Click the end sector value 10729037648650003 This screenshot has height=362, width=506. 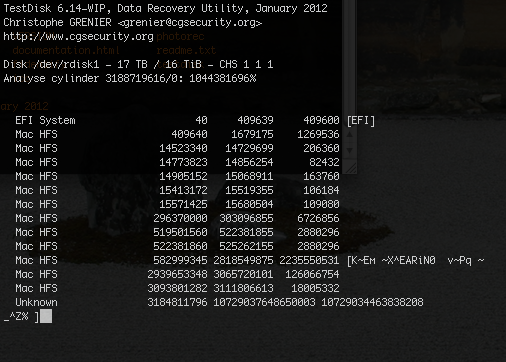(264, 302)
